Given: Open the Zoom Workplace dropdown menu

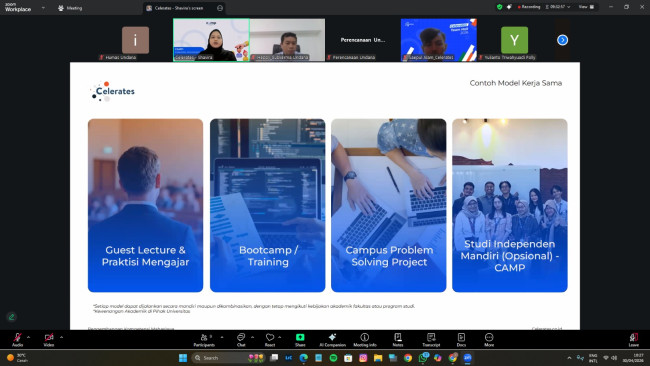Looking at the screenshot, I should pyautogui.click(x=43, y=8).
